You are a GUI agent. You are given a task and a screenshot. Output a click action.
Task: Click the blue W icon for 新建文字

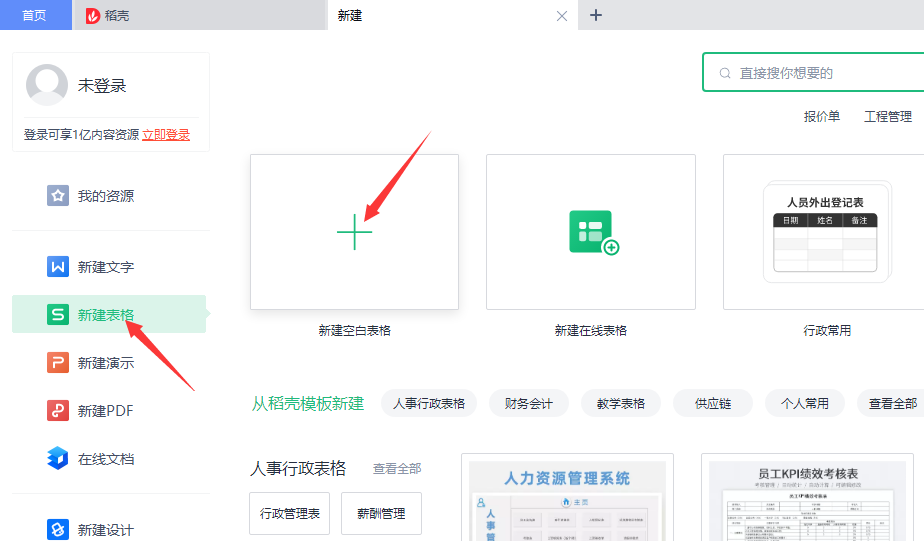[58, 266]
